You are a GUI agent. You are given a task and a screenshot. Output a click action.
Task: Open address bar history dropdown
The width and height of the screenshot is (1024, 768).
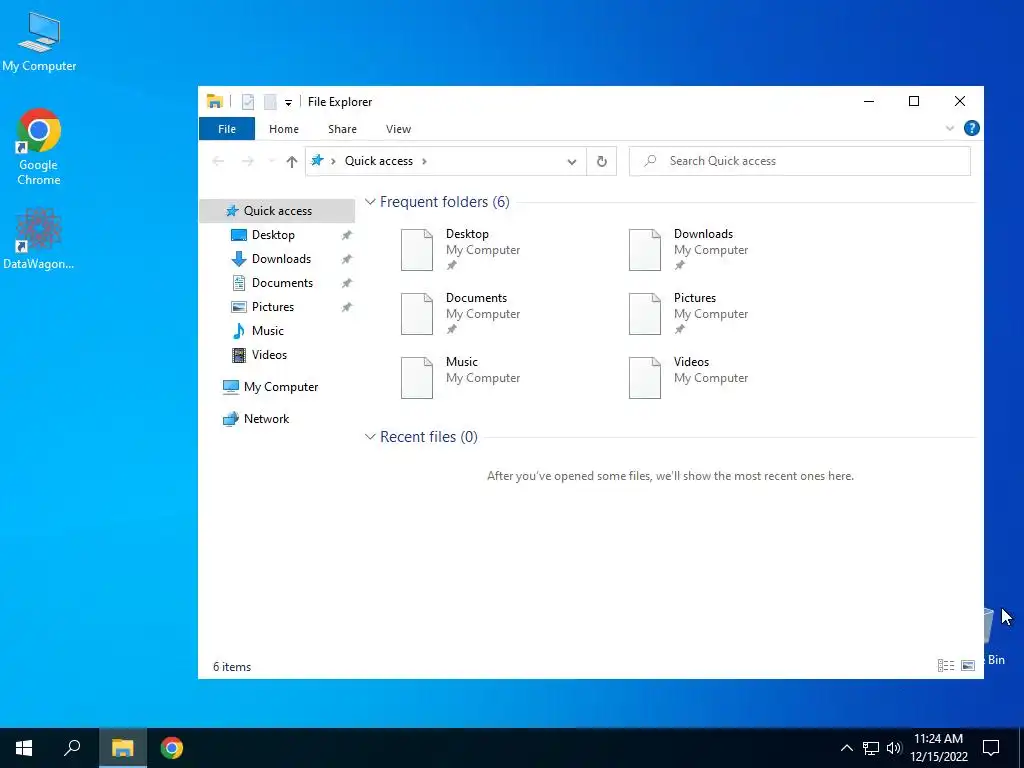(572, 162)
